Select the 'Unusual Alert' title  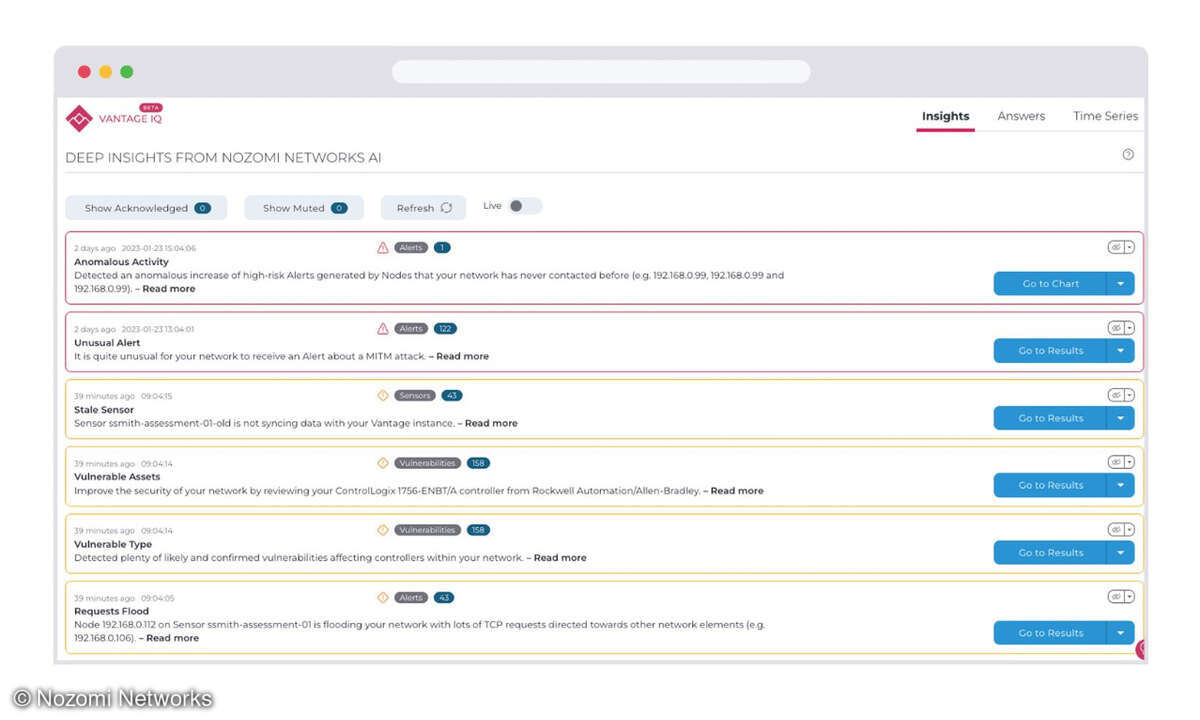click(x=107, y=343)
